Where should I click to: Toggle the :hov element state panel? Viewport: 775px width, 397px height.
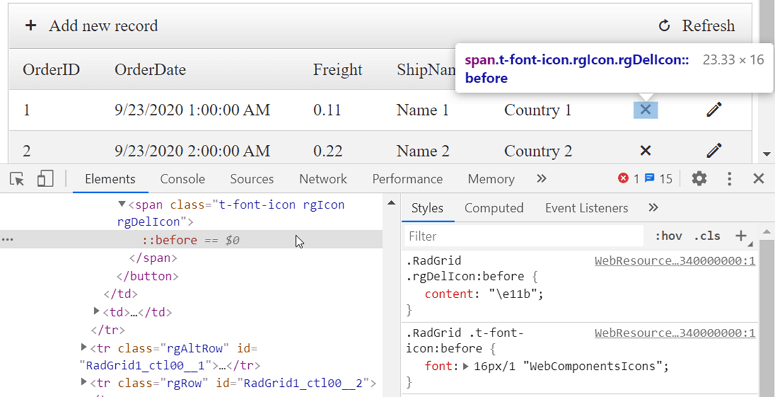point(668,236)
